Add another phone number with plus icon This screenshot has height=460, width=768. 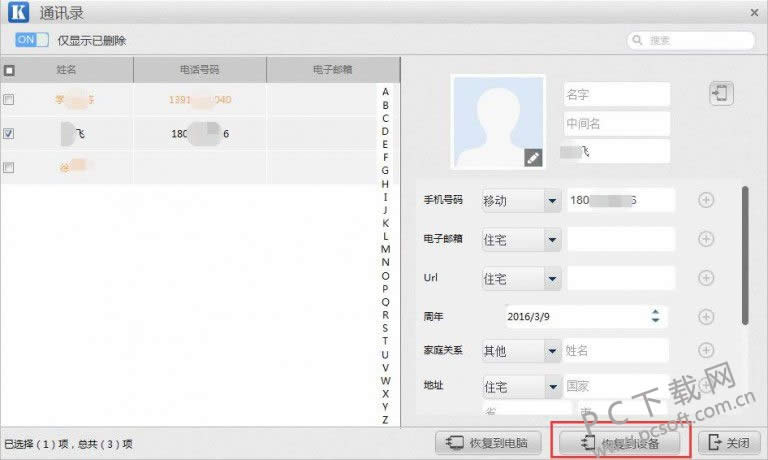click(x=705, y=200)
